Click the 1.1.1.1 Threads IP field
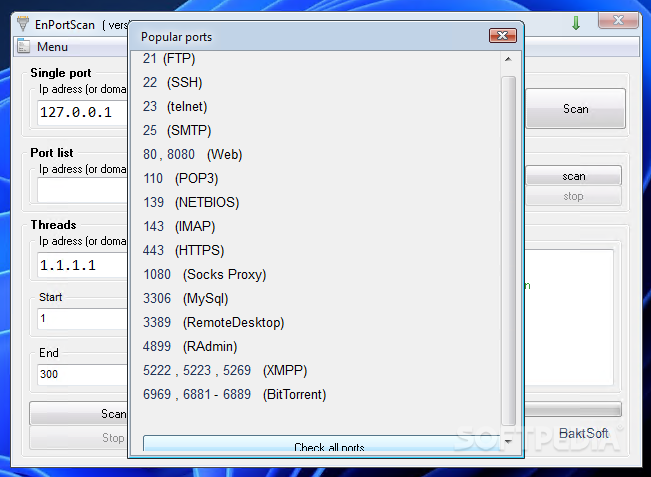Screen dimensions: 651x477 coord(82,265)
